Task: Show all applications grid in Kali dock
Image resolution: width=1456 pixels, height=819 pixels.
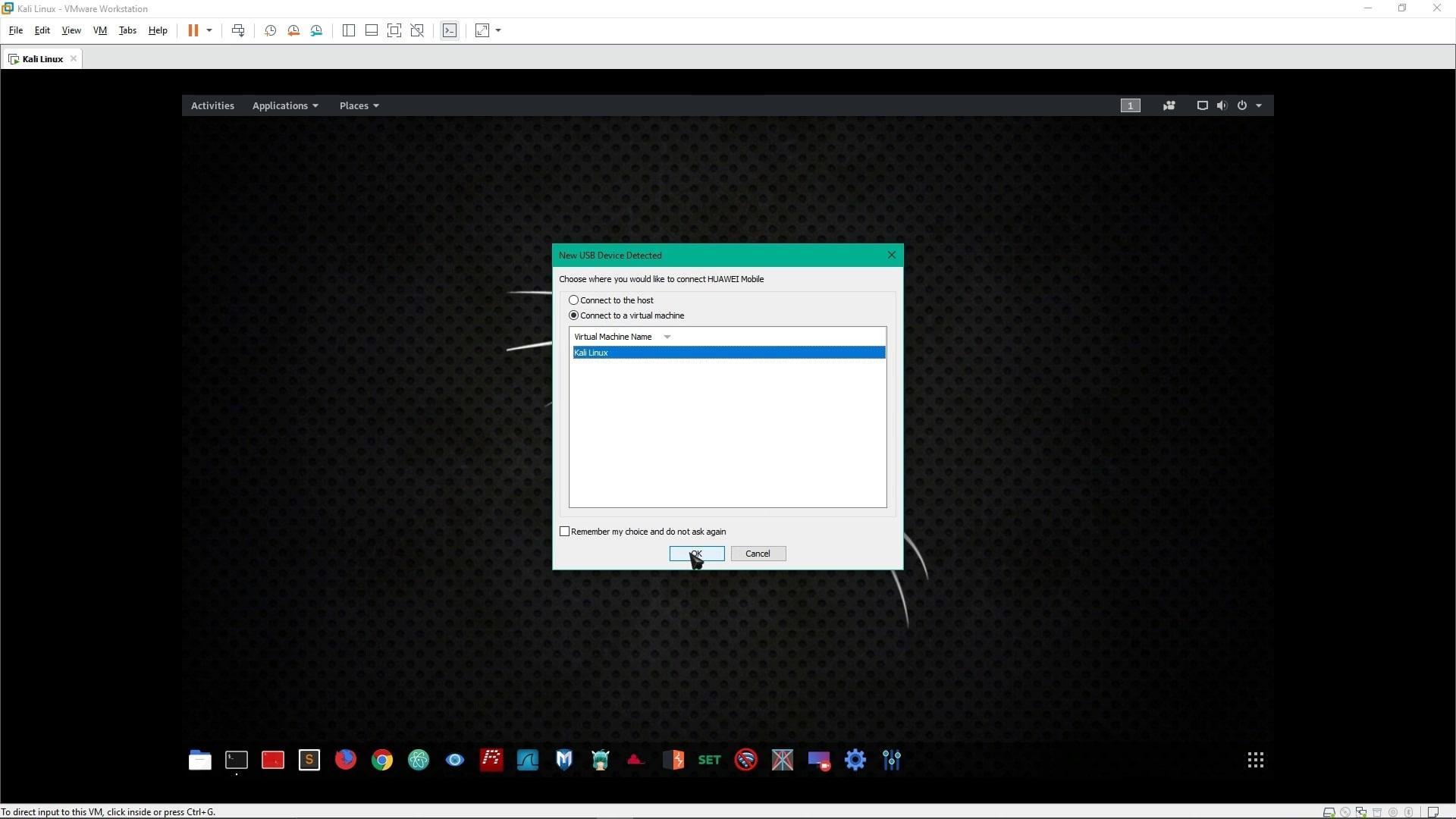Action: tap(1256, 760)
